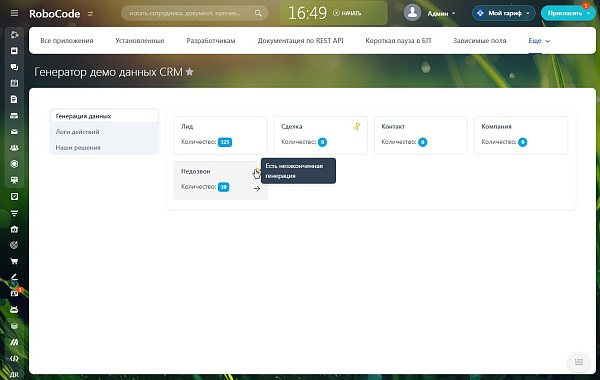Open Документация по REST API tab
Viewport: 600px width, 380px height.
click(x=300, y=41)
